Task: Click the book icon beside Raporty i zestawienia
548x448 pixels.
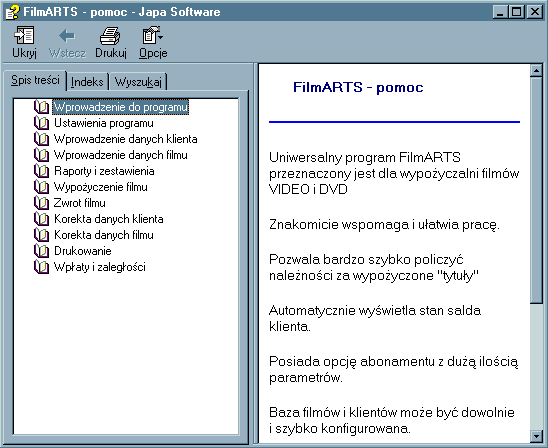Action: (x=41, y=171)
